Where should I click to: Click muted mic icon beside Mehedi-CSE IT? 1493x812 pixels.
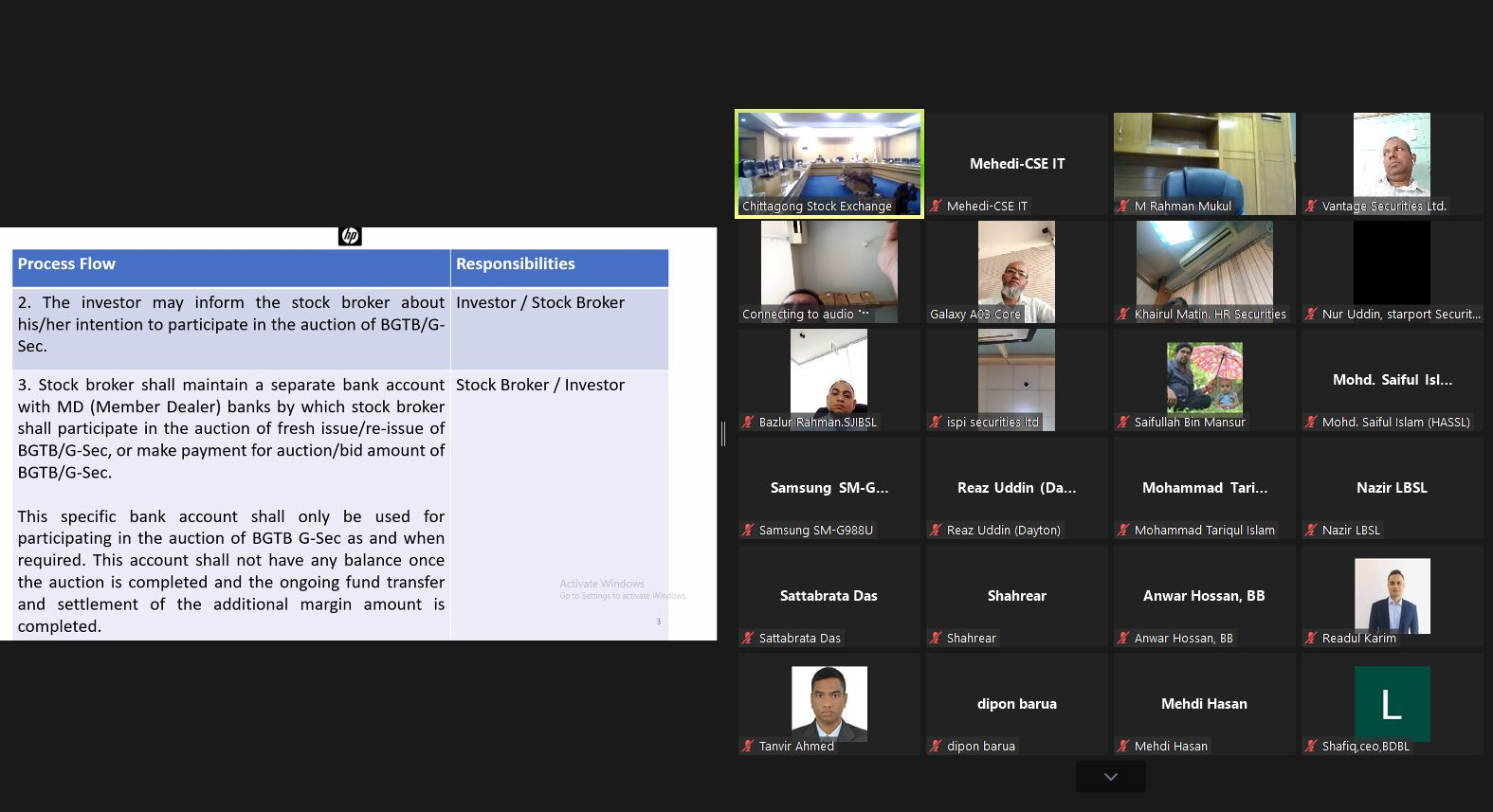[x=937, y=206]
